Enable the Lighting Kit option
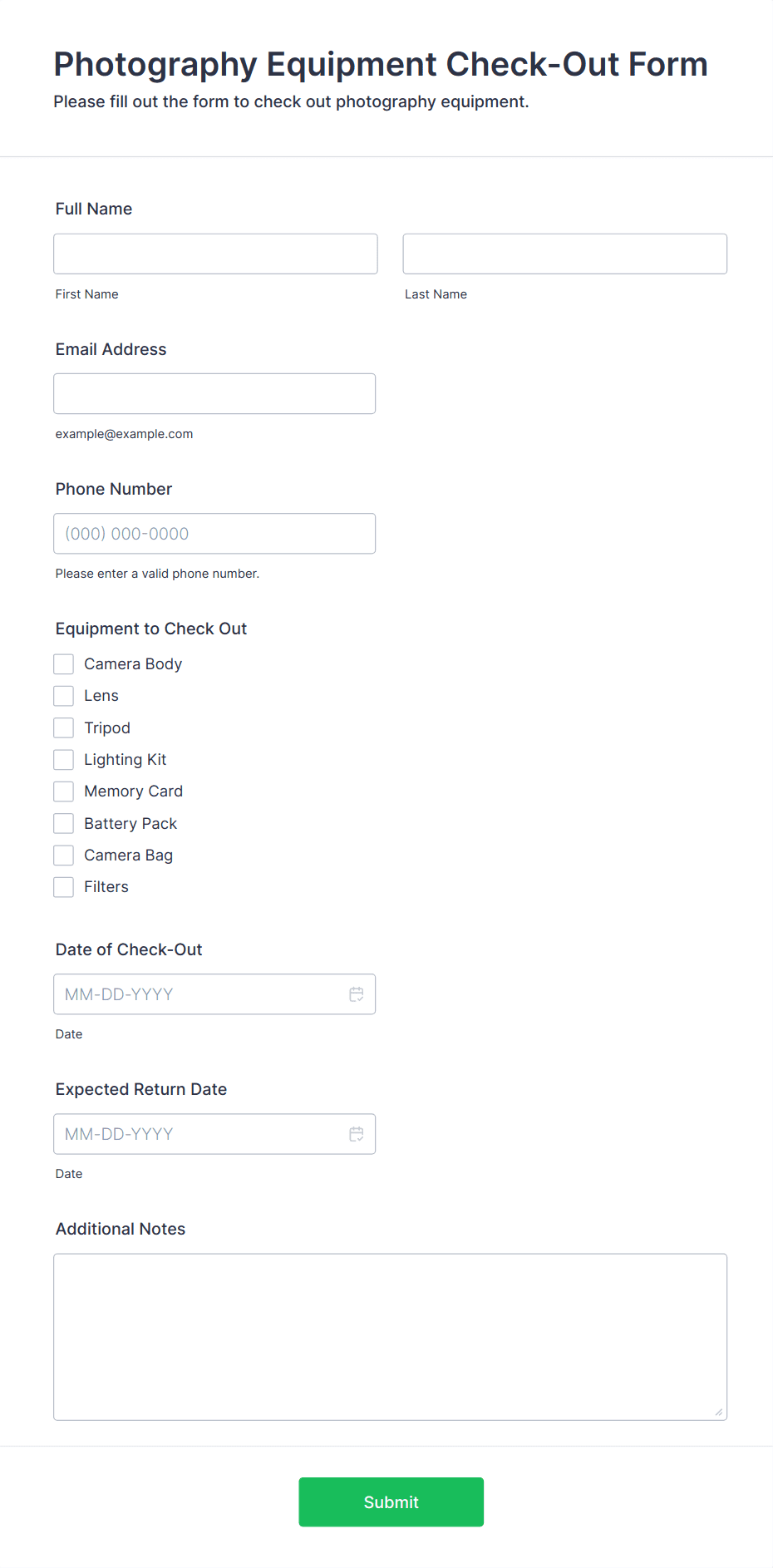The width and height of the screenshot is (773, 1568). click(x=64, y=760)
